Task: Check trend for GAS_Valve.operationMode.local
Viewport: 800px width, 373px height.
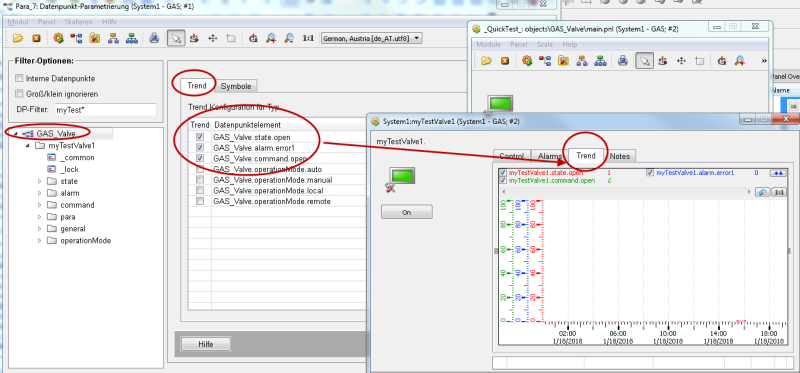Action: point(200,191)
